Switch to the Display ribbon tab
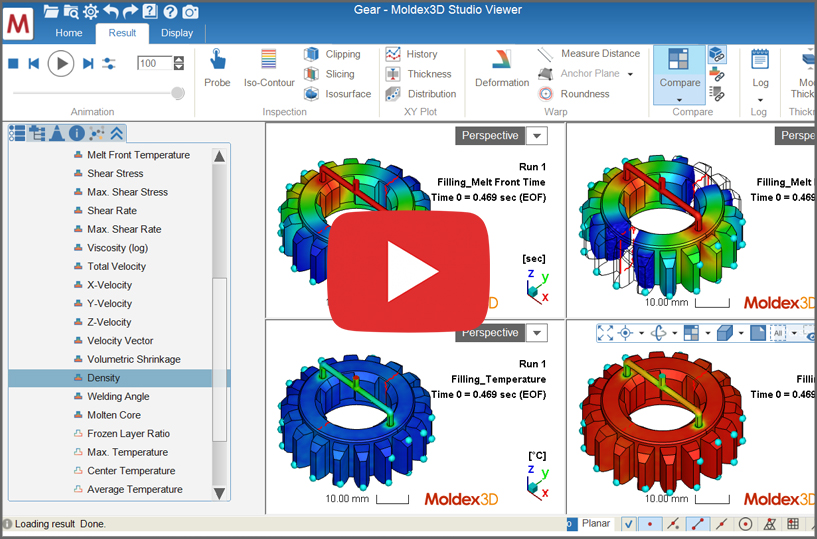817x539 pixels. pos(177,33)
